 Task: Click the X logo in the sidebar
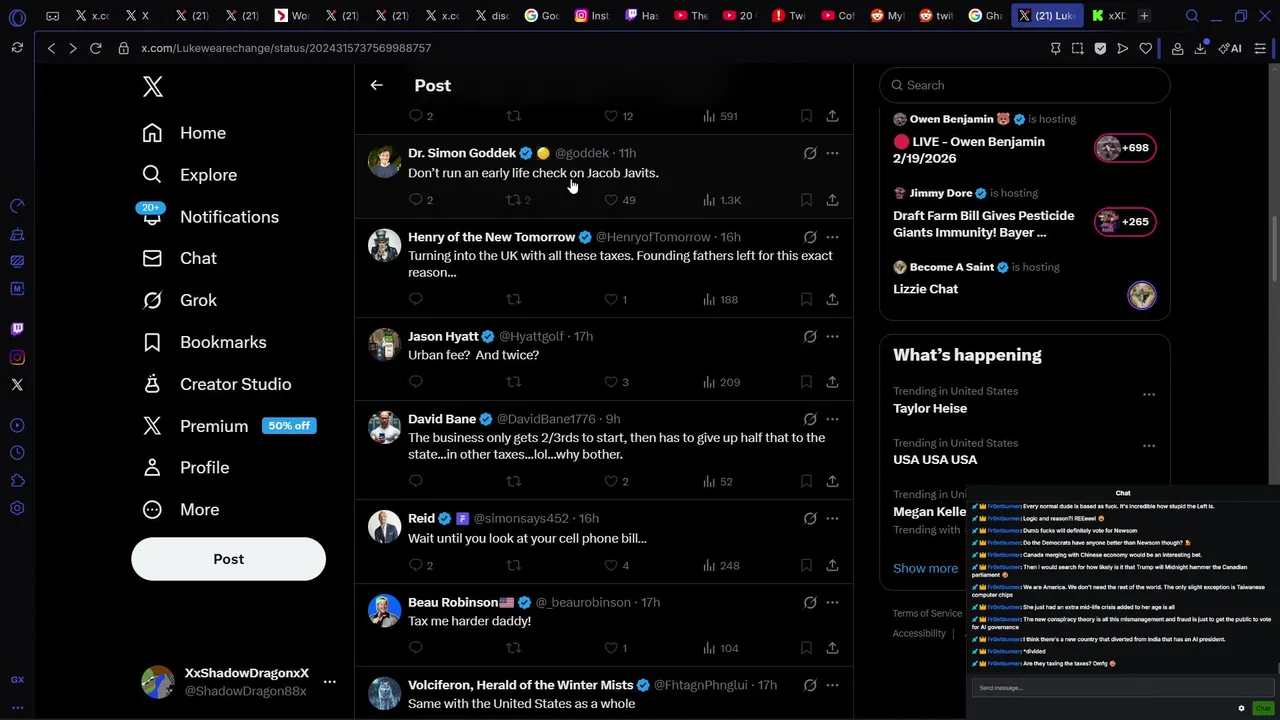pos(152,87)
